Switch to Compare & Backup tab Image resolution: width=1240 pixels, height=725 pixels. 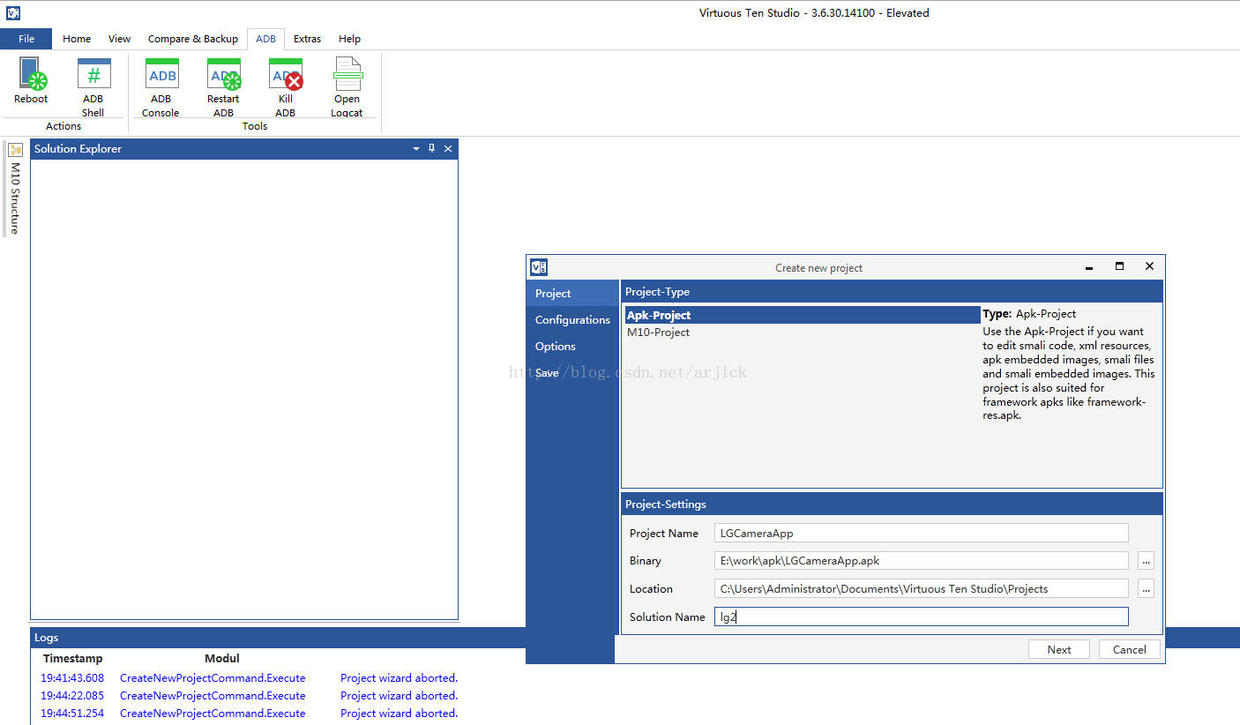point(193,39)
